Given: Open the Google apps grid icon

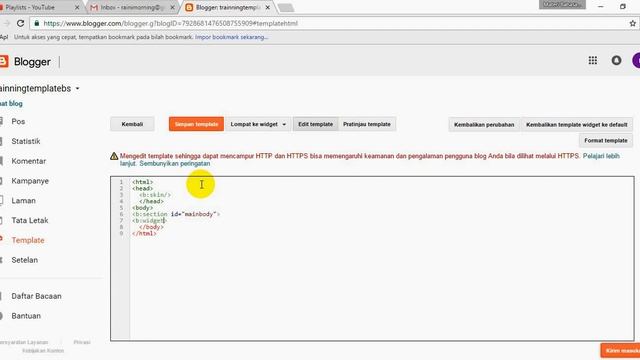Looking at the screenshot, I should point(593,60).
